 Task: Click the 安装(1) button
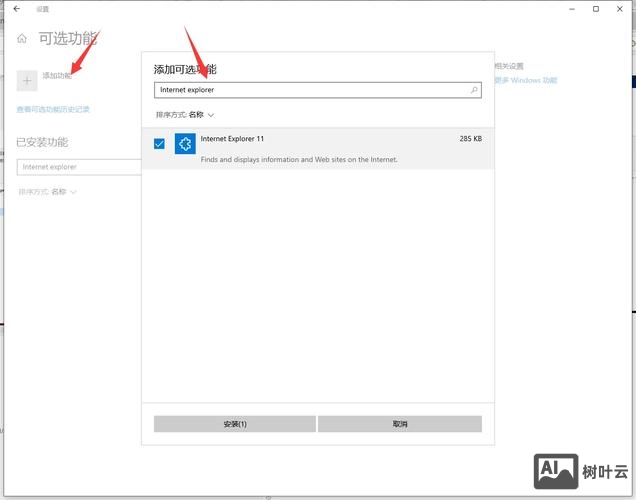pos(235,424)
